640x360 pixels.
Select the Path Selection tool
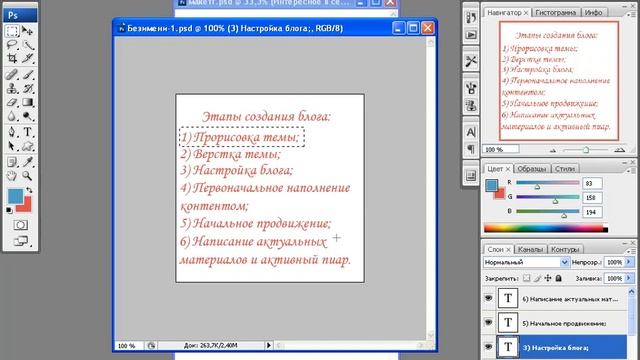pos(12,146)
